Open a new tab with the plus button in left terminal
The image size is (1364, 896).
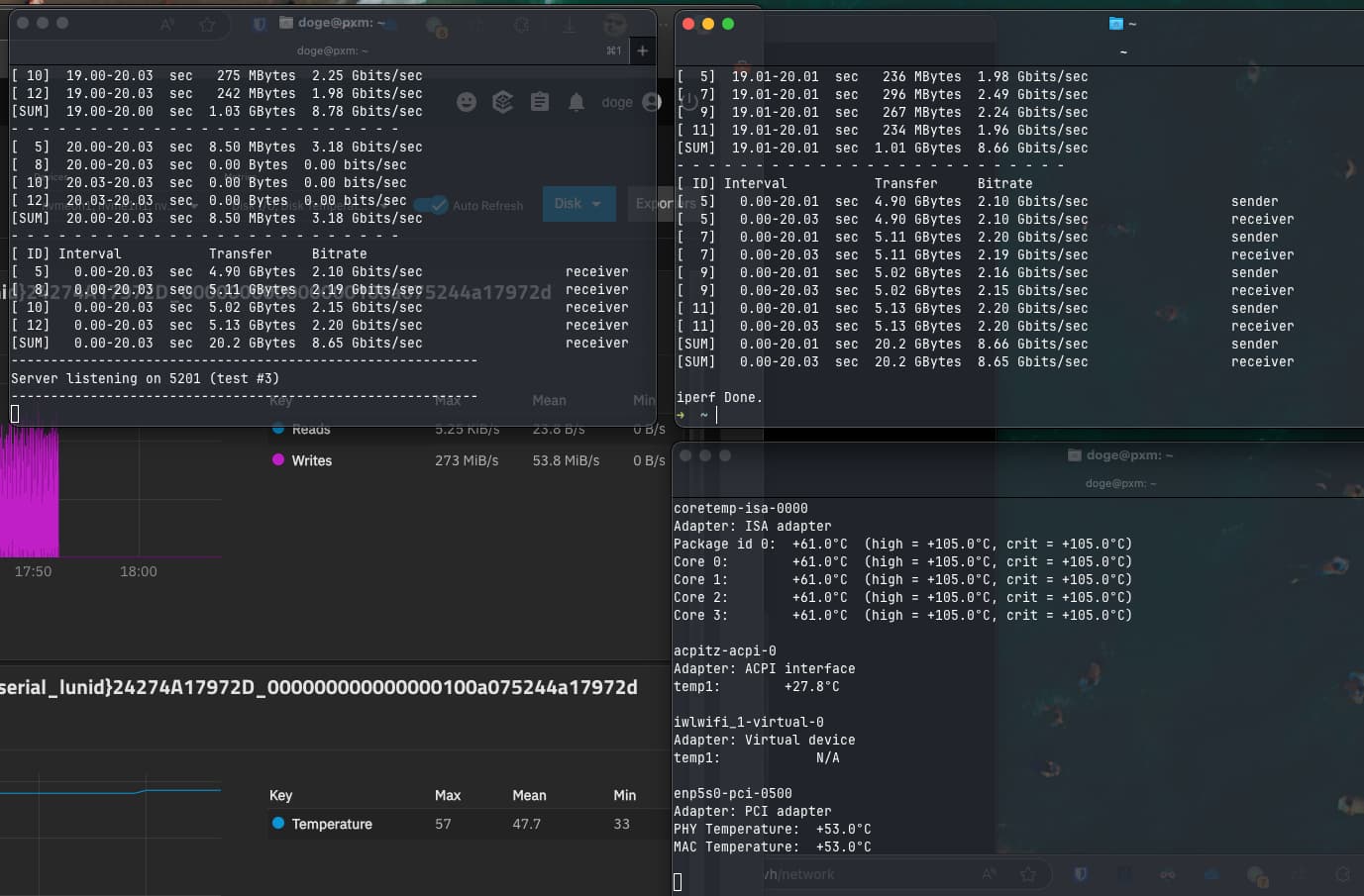[x=642, y=50]
